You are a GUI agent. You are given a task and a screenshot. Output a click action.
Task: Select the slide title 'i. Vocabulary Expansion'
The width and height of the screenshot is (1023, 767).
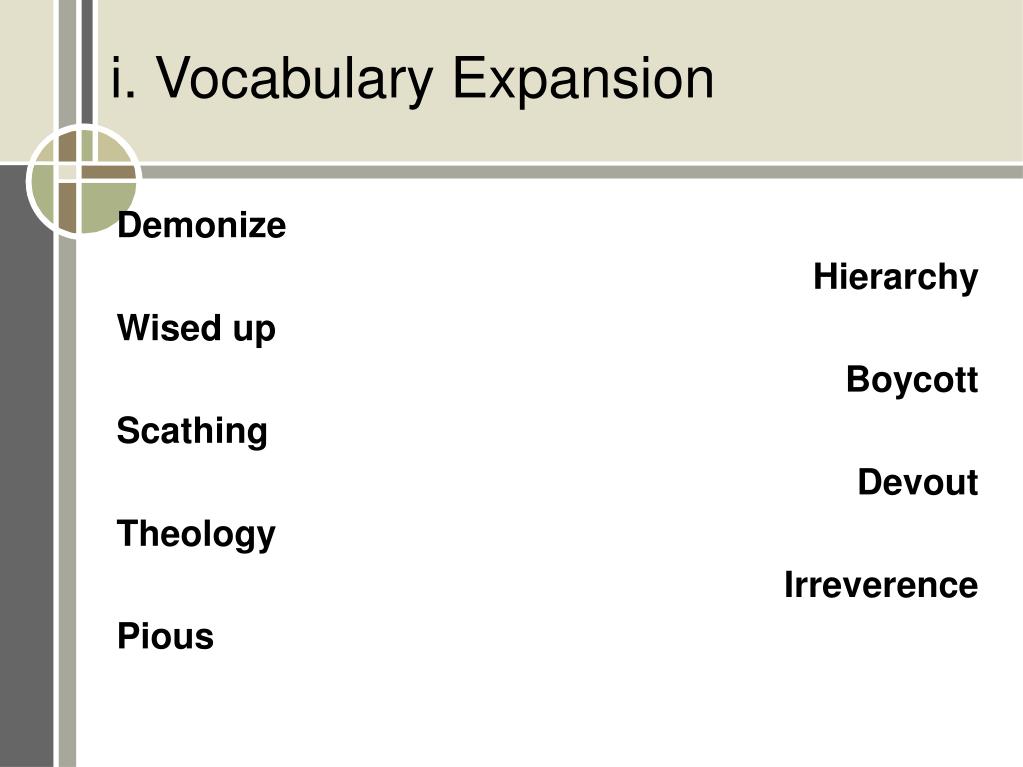tap(412, 80)
